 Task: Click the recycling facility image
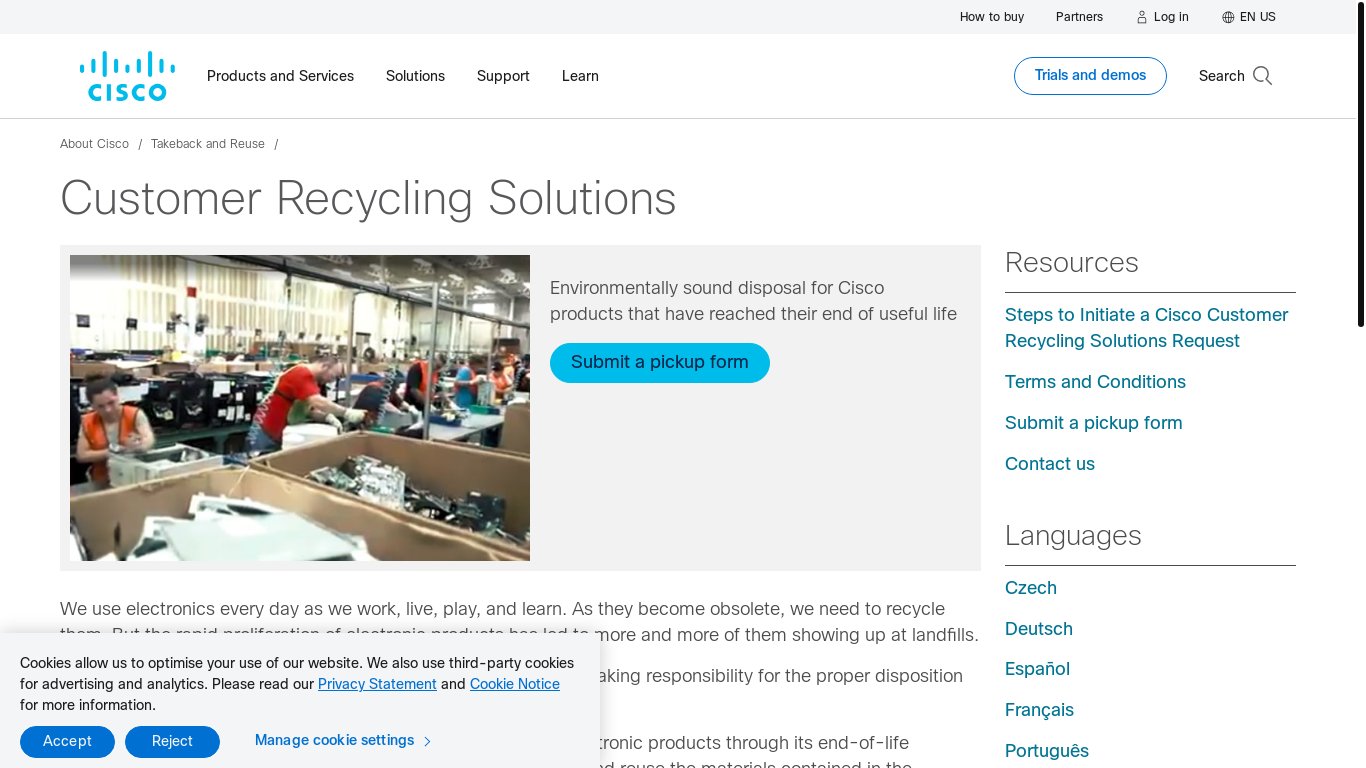click(x=300, y=408)
